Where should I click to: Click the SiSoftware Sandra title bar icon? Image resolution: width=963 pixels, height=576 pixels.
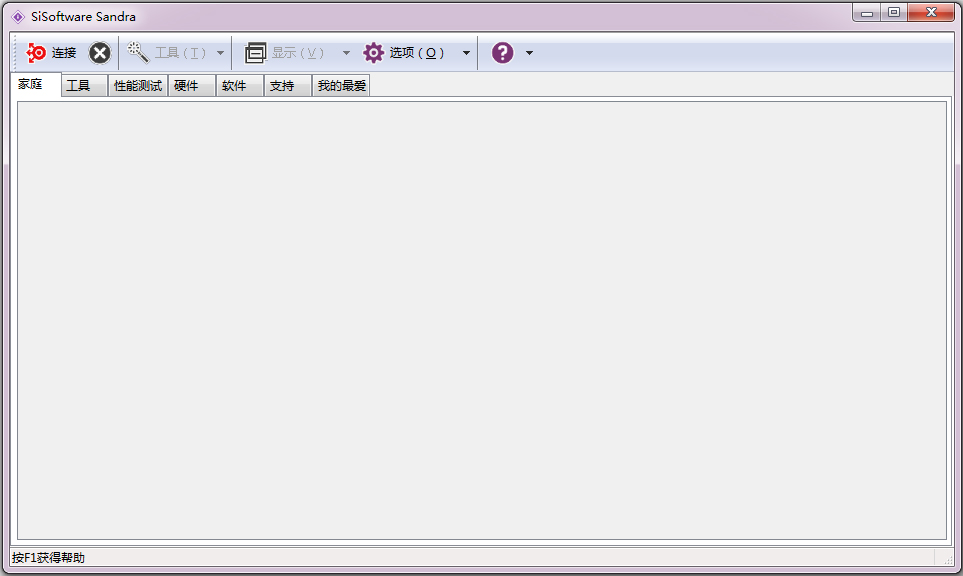tap(18, 17)
